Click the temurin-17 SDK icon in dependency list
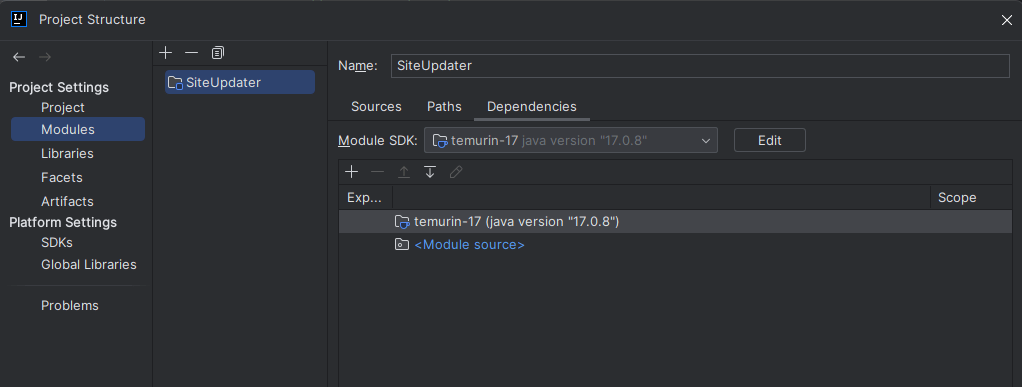Screen dimensions: 1022x387 click(x=402, y=222)
